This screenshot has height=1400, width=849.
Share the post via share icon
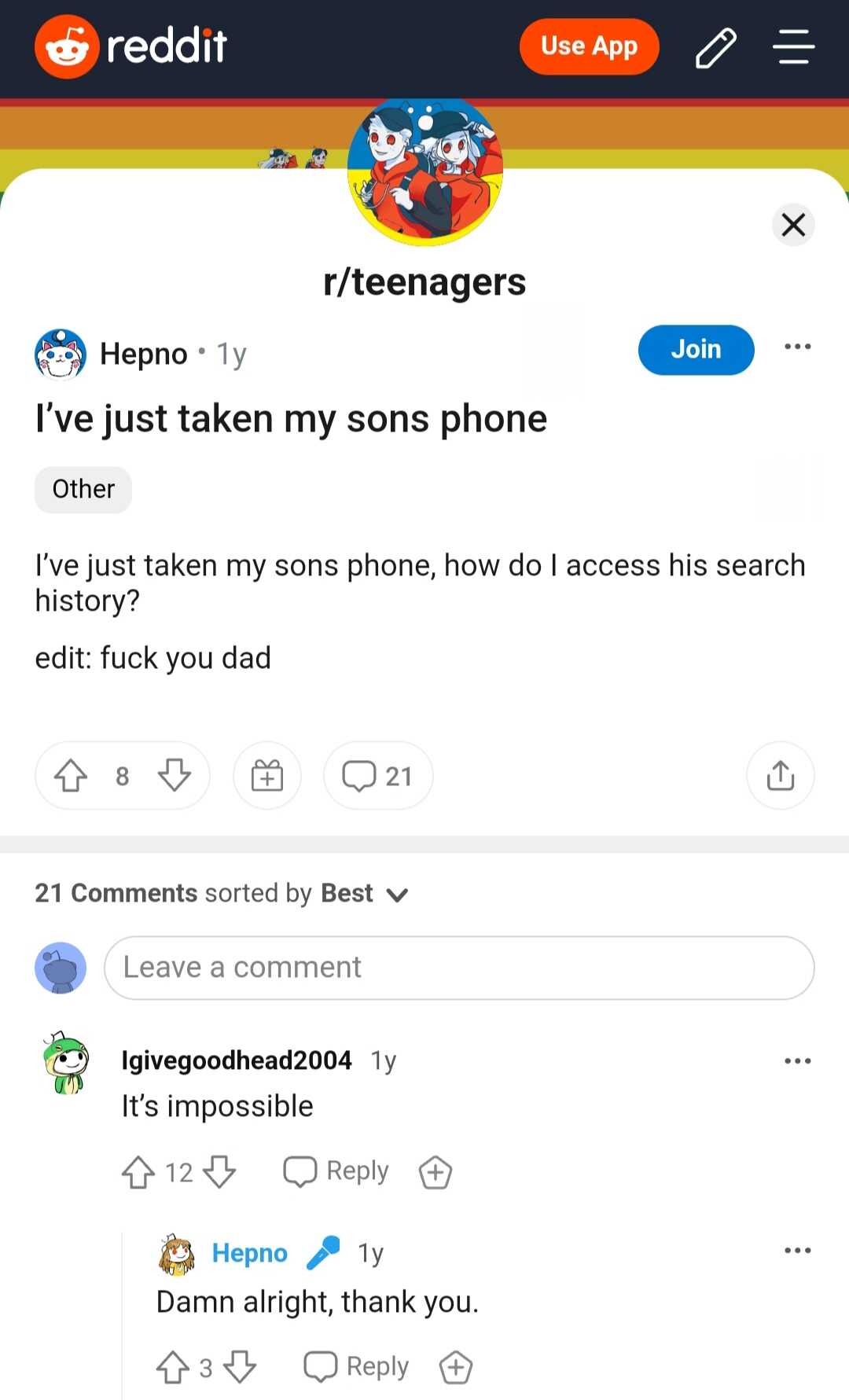tap(780, 776)
